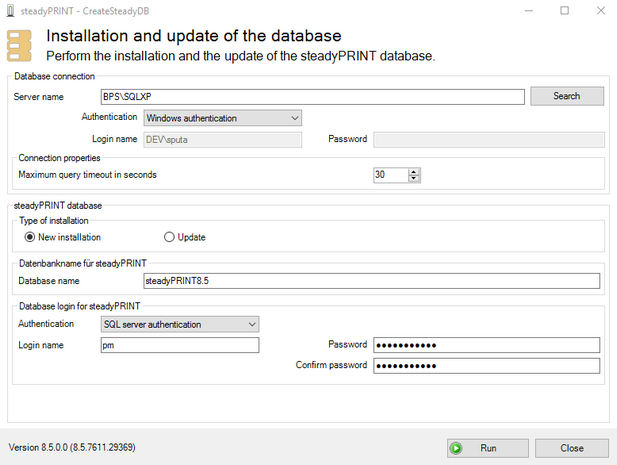Click the 'Datenbankname für steadyPRINT' group label
The image size is (617, 465).
click(x=83, y=263)
